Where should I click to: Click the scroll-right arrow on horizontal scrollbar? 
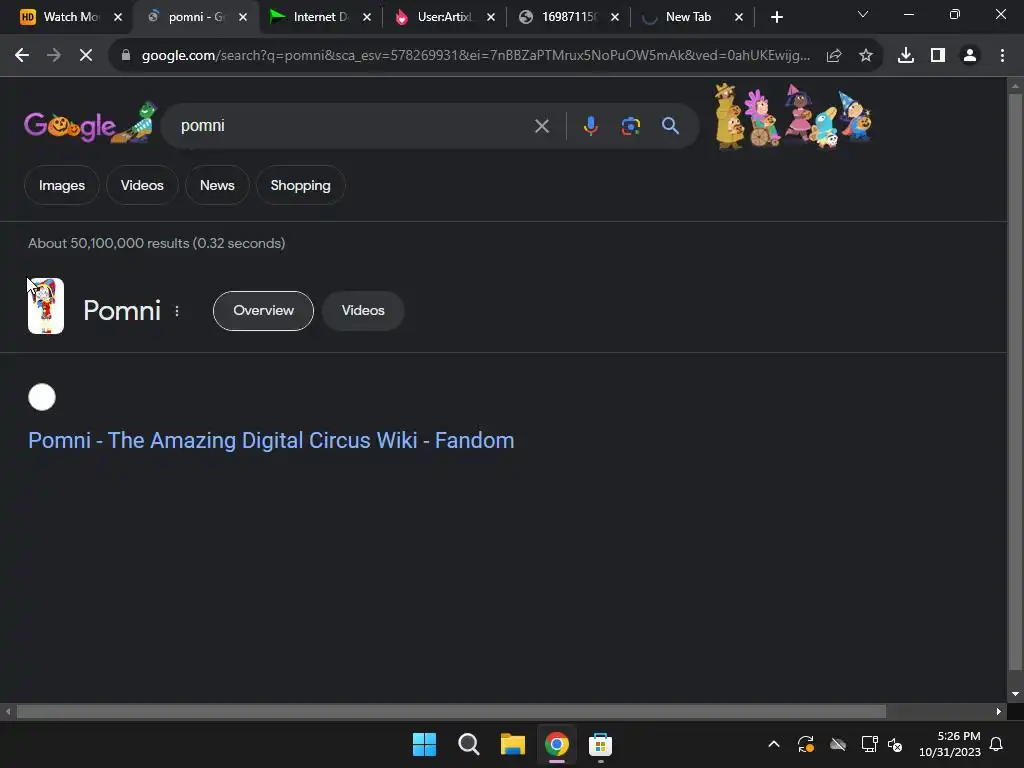pyautogui.click(x=999, y=712)
